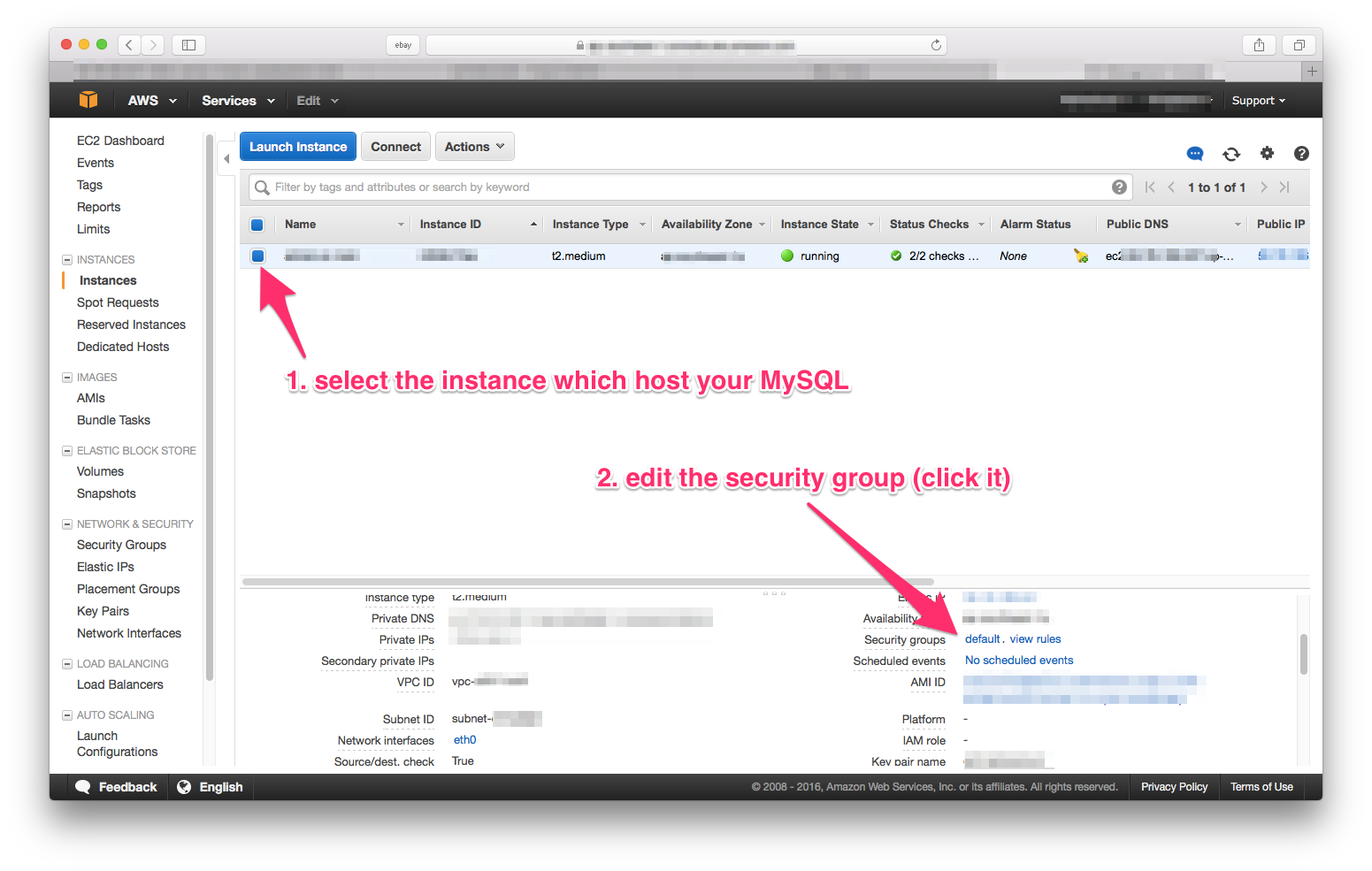Go to next page of results

[x=1263, y=187]
